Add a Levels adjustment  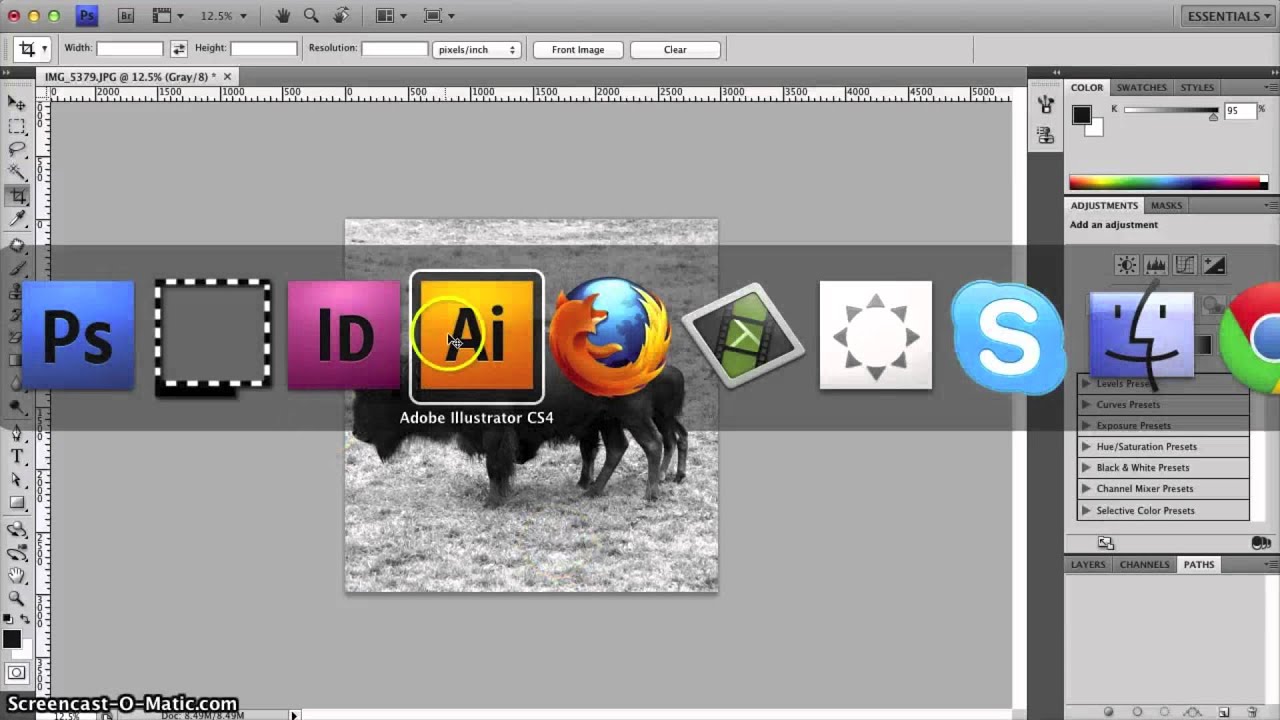click(x=1155, y=265)
